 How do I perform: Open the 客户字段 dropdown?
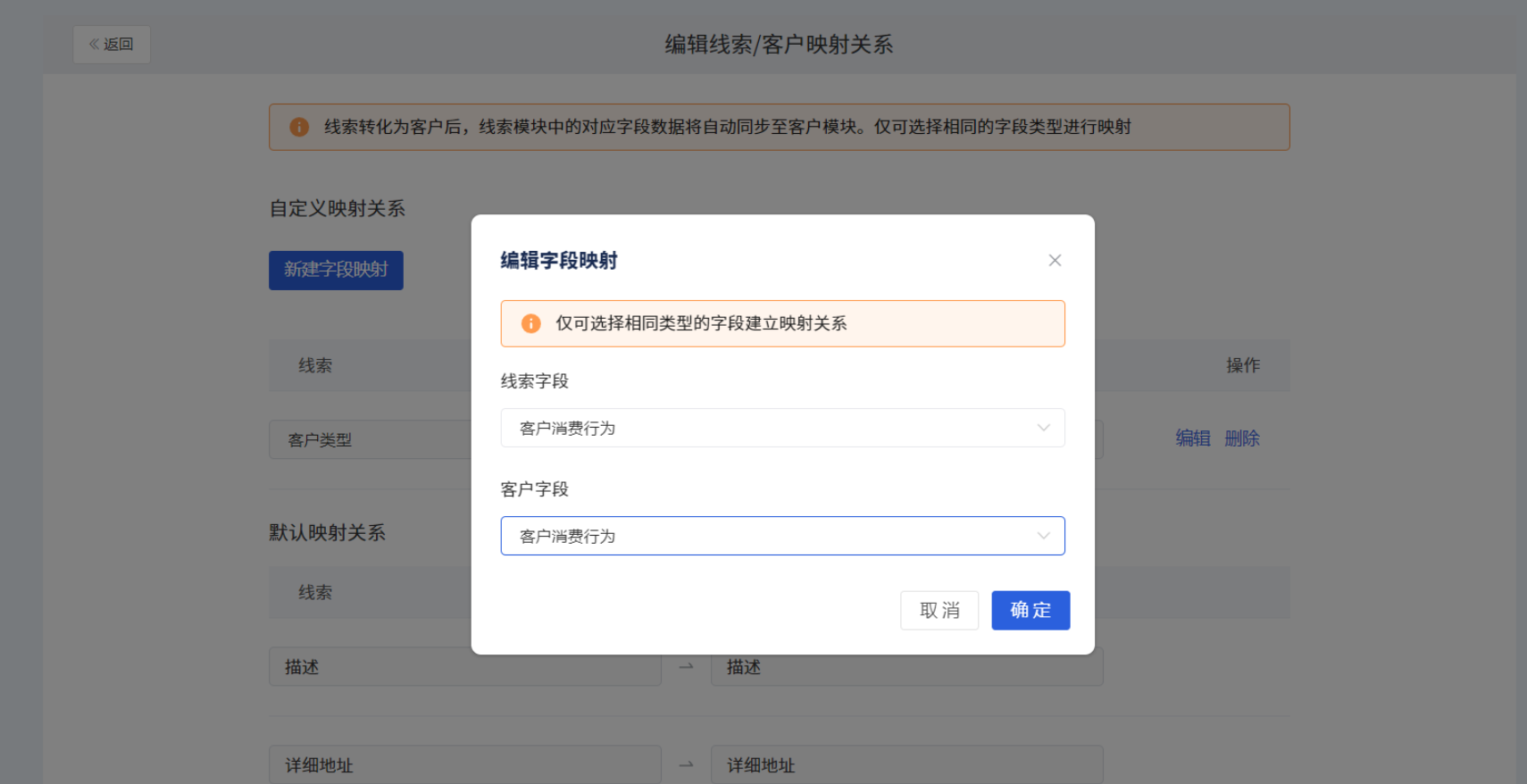click(782, 536)
